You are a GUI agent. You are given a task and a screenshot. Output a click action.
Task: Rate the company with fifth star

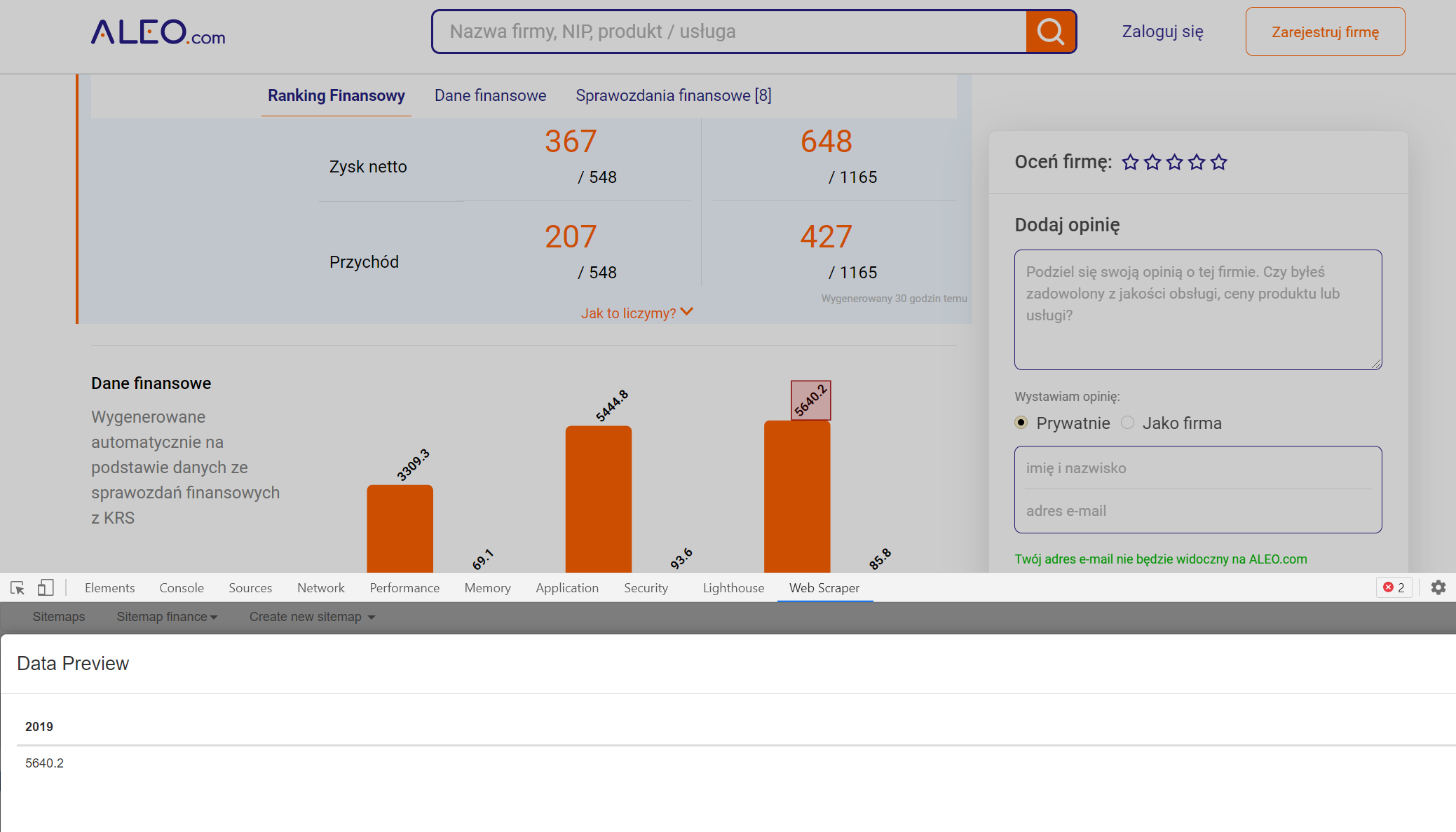(1219, 163)
